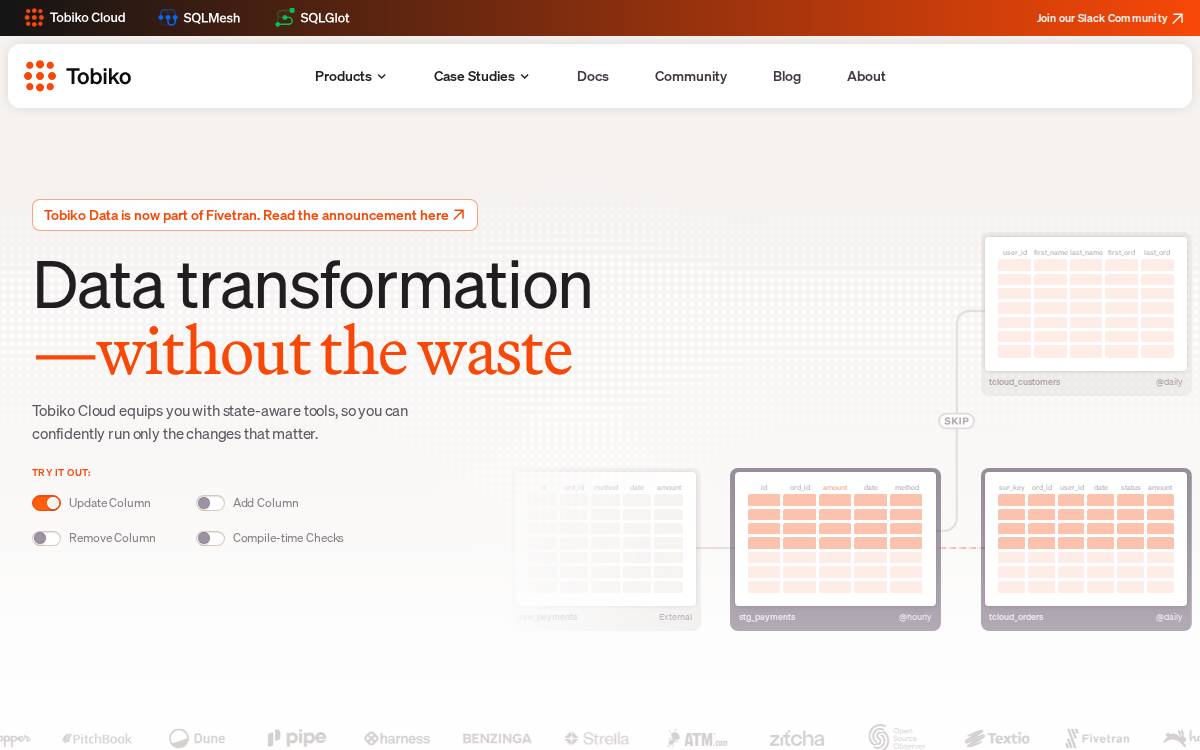Select the tcloud_orders table card
Screen dimensions: 1200x750
coord(1086,549)
